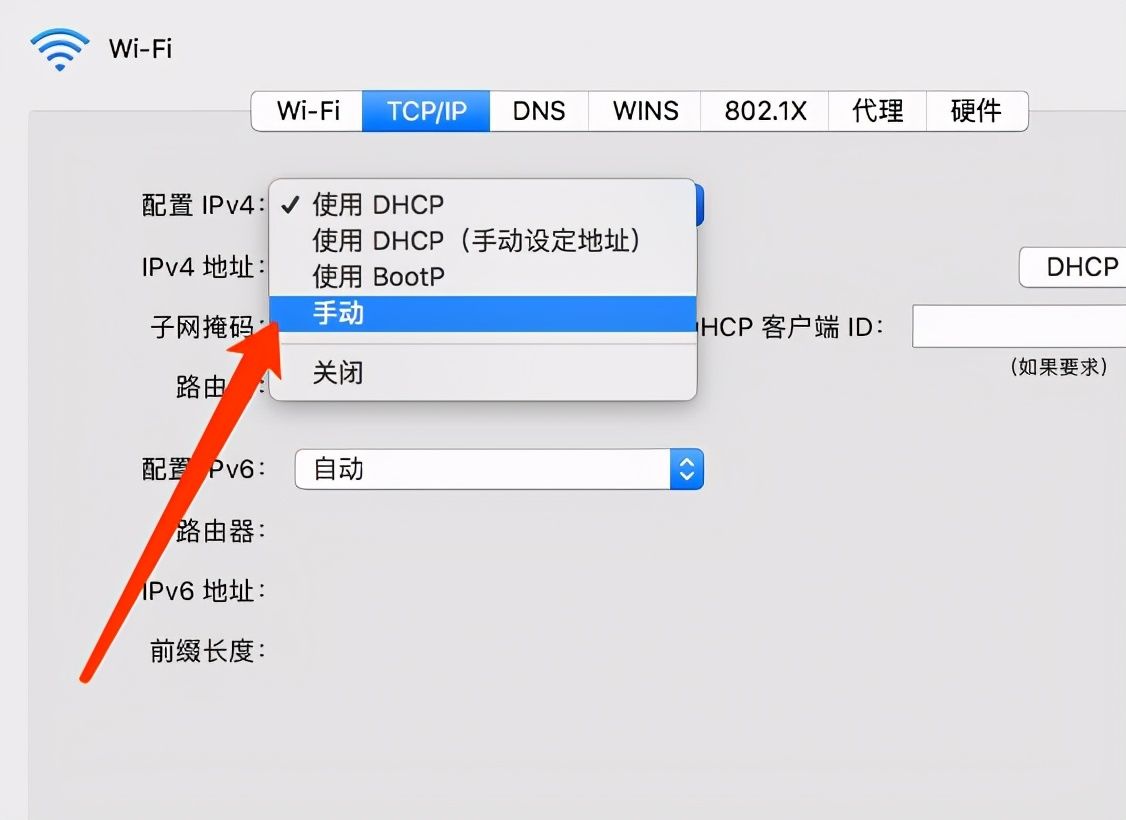Select the highlighted 手动 option

(483, 313)
